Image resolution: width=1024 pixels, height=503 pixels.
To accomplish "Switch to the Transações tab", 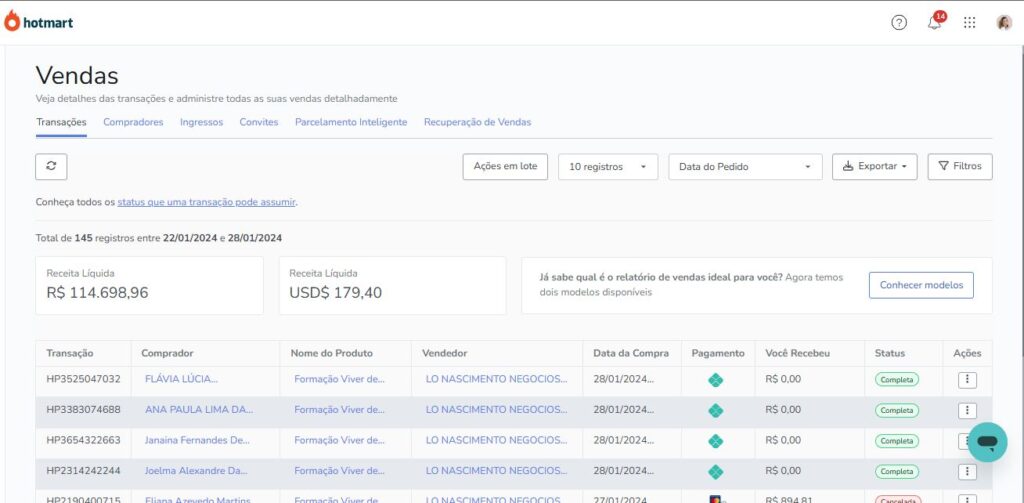I will 61,122.
